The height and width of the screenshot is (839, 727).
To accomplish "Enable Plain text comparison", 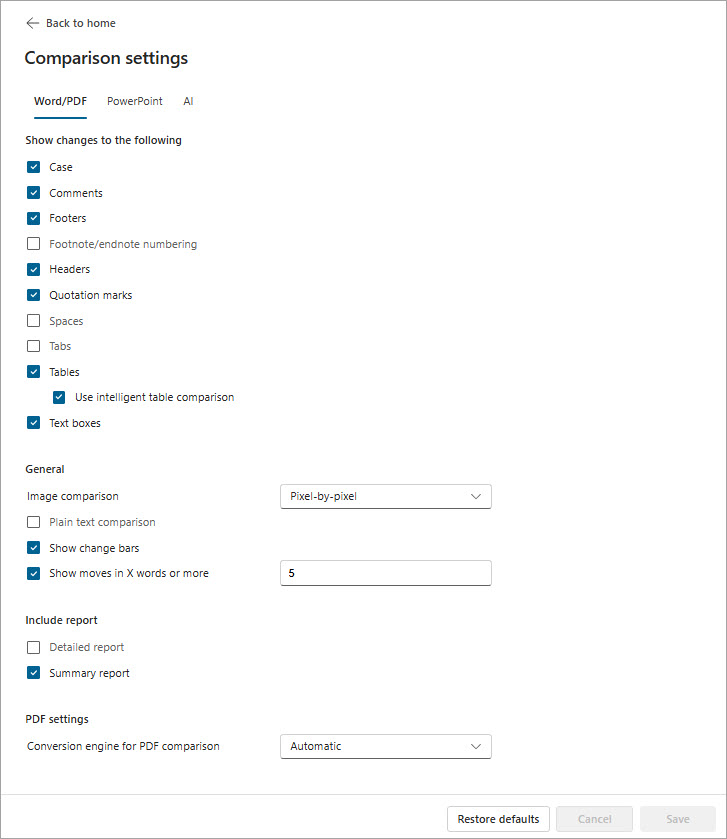I will coord(33,521).
